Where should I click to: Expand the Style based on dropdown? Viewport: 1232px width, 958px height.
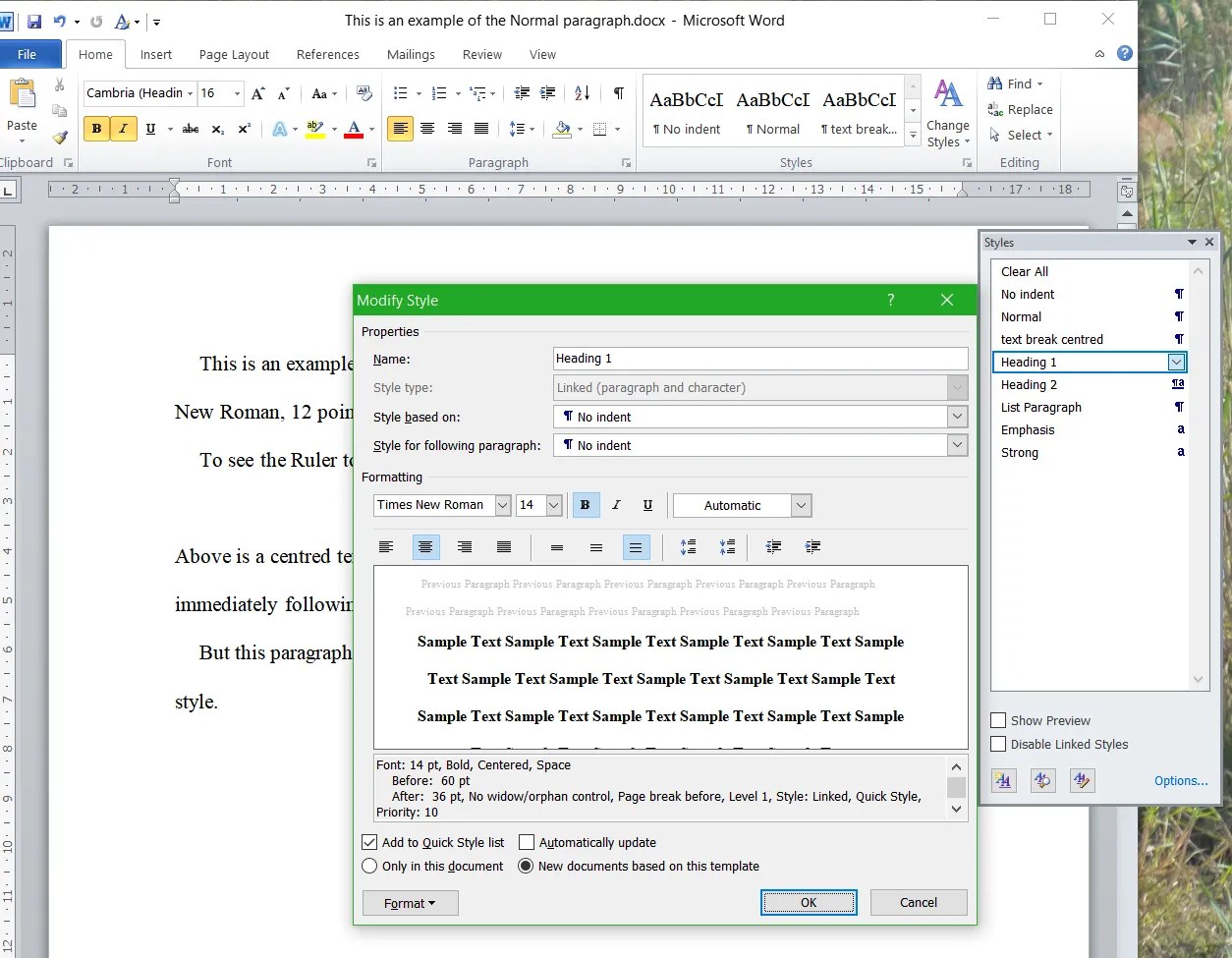pyautogui.click(x=958, y=417)
